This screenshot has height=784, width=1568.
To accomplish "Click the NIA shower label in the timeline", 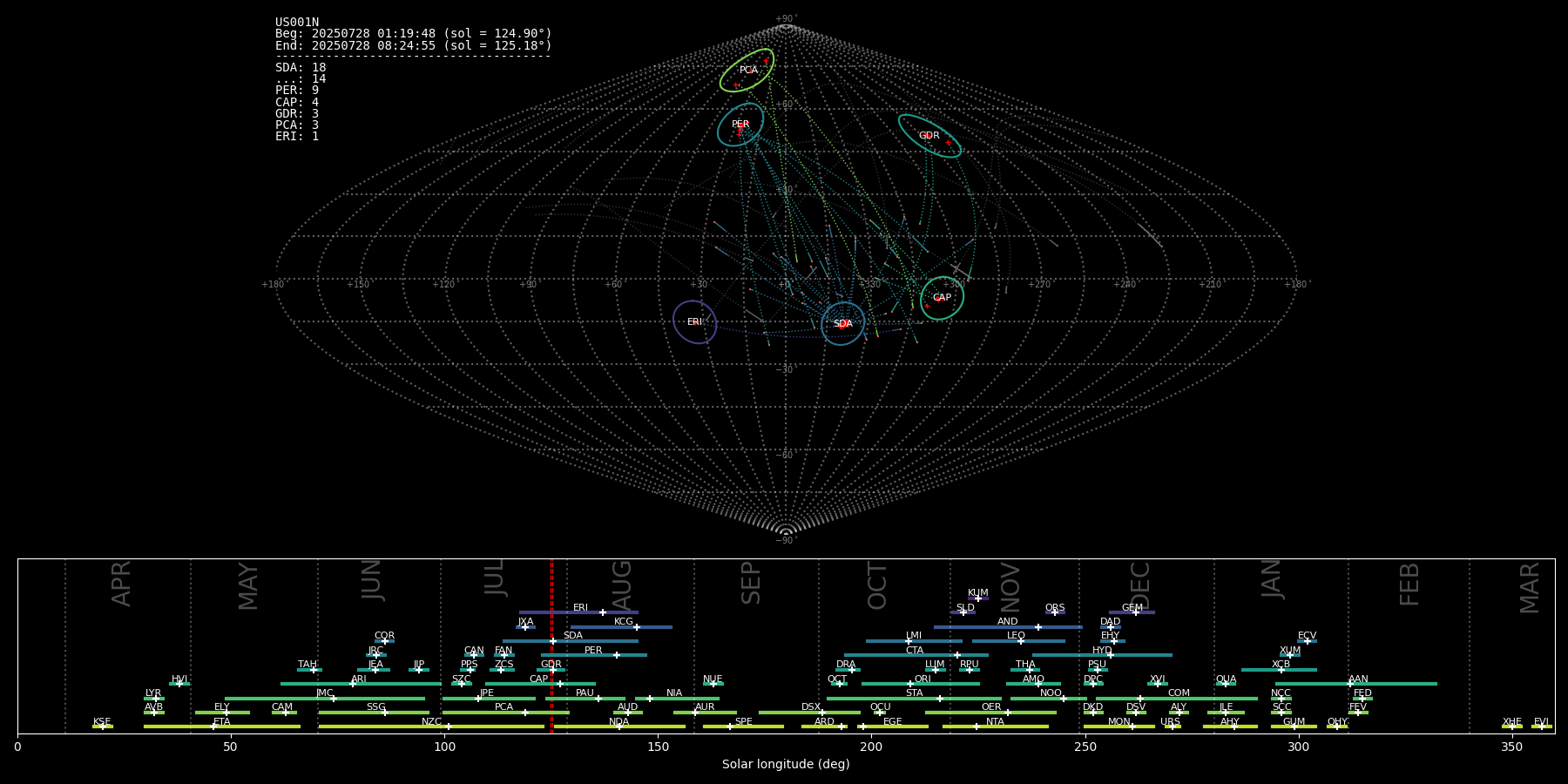I will 674,693.
